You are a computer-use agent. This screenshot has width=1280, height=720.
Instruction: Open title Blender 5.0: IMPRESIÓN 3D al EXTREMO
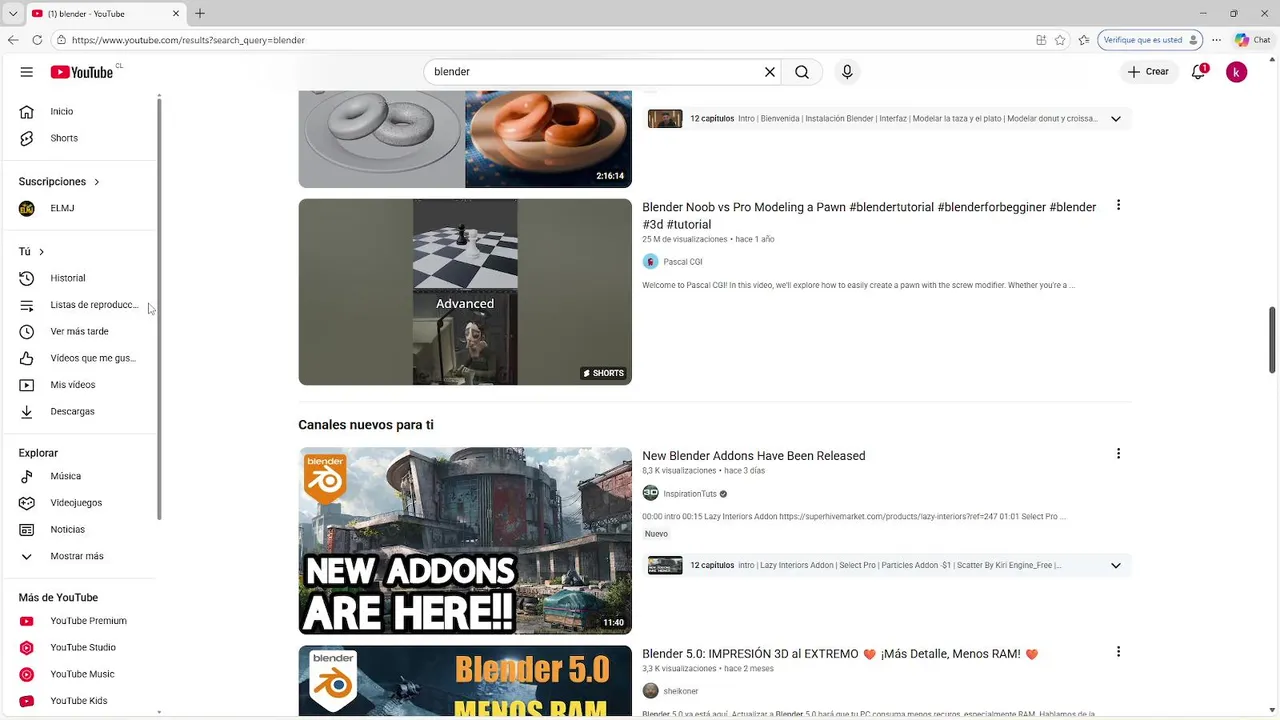point(840,654)
